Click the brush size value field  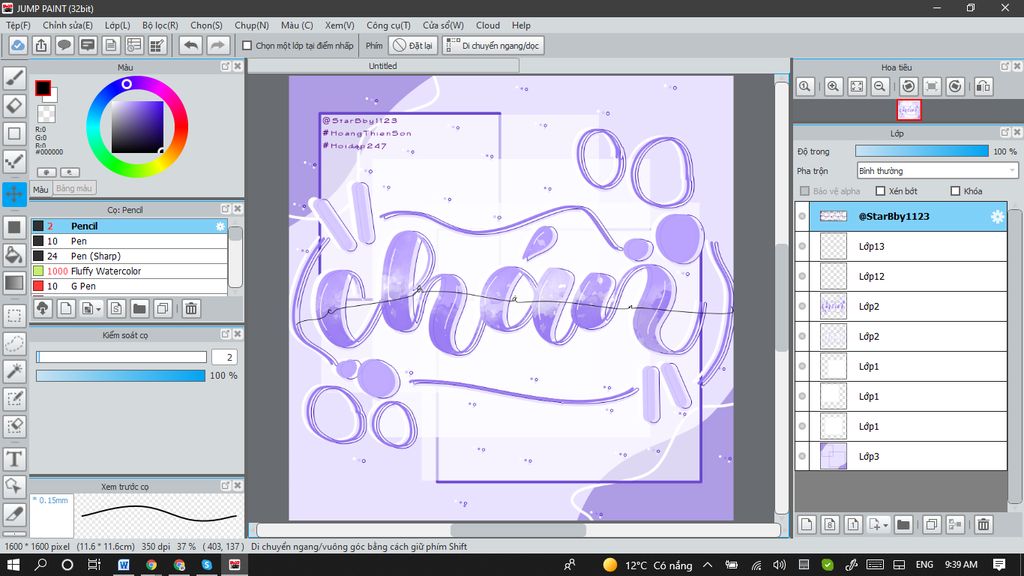point(225,357)
